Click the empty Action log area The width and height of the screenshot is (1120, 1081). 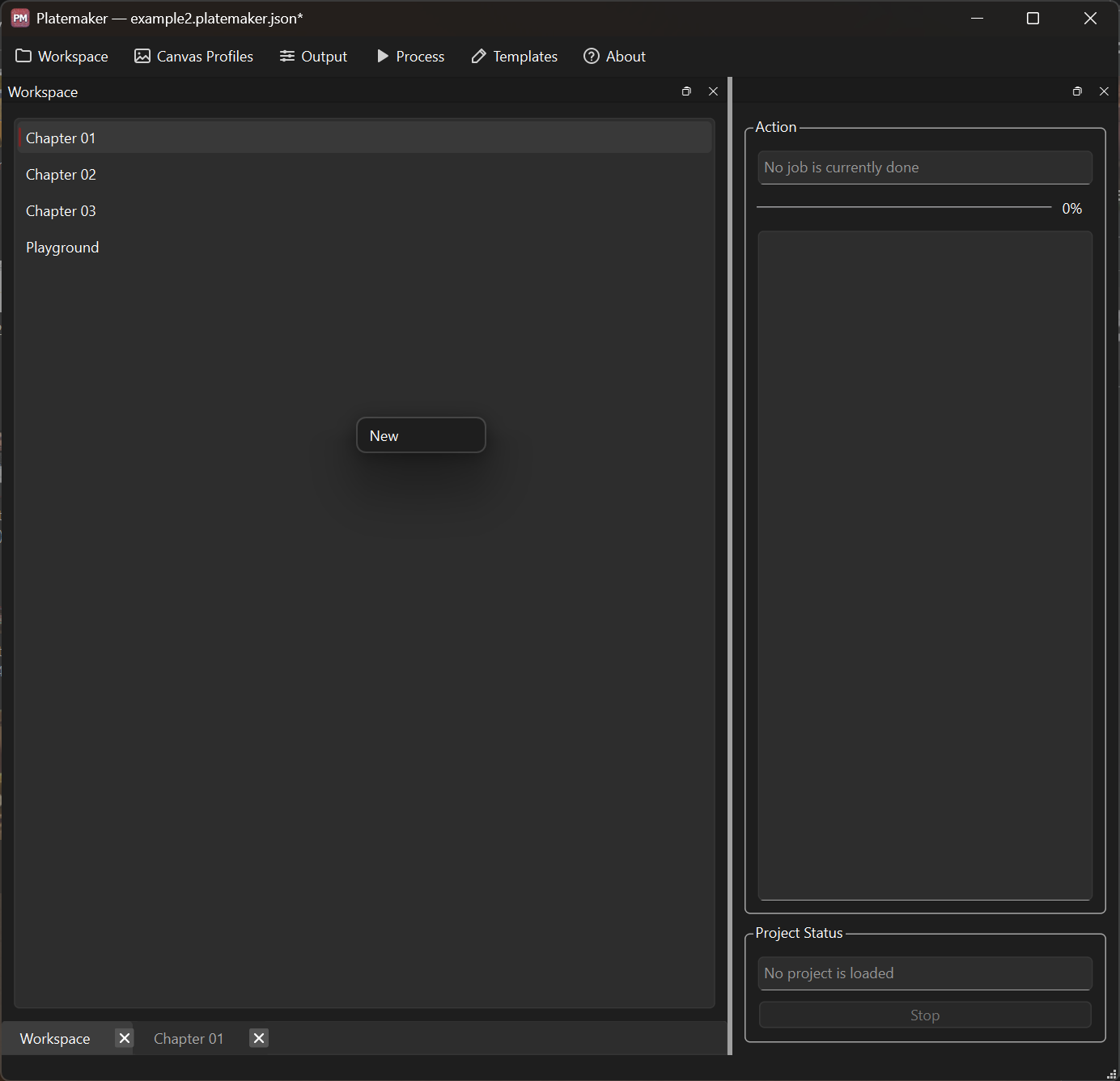(925, 566)
